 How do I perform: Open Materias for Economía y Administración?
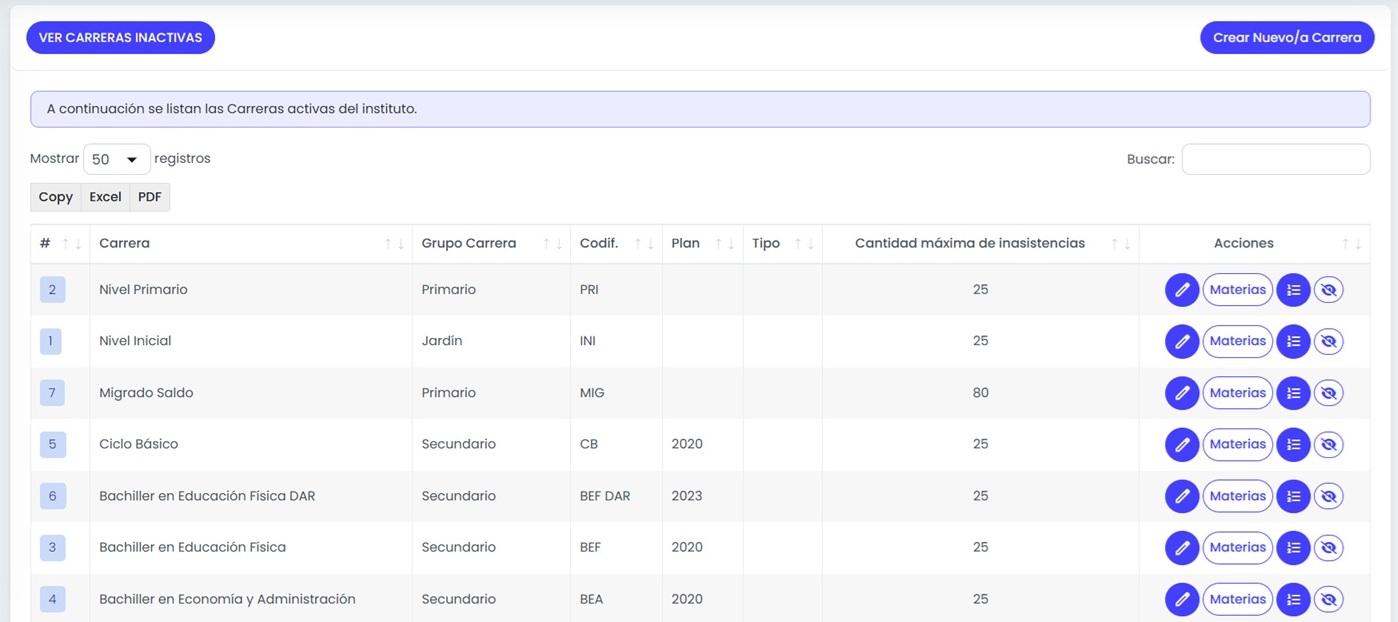(x=1238, y=599)
